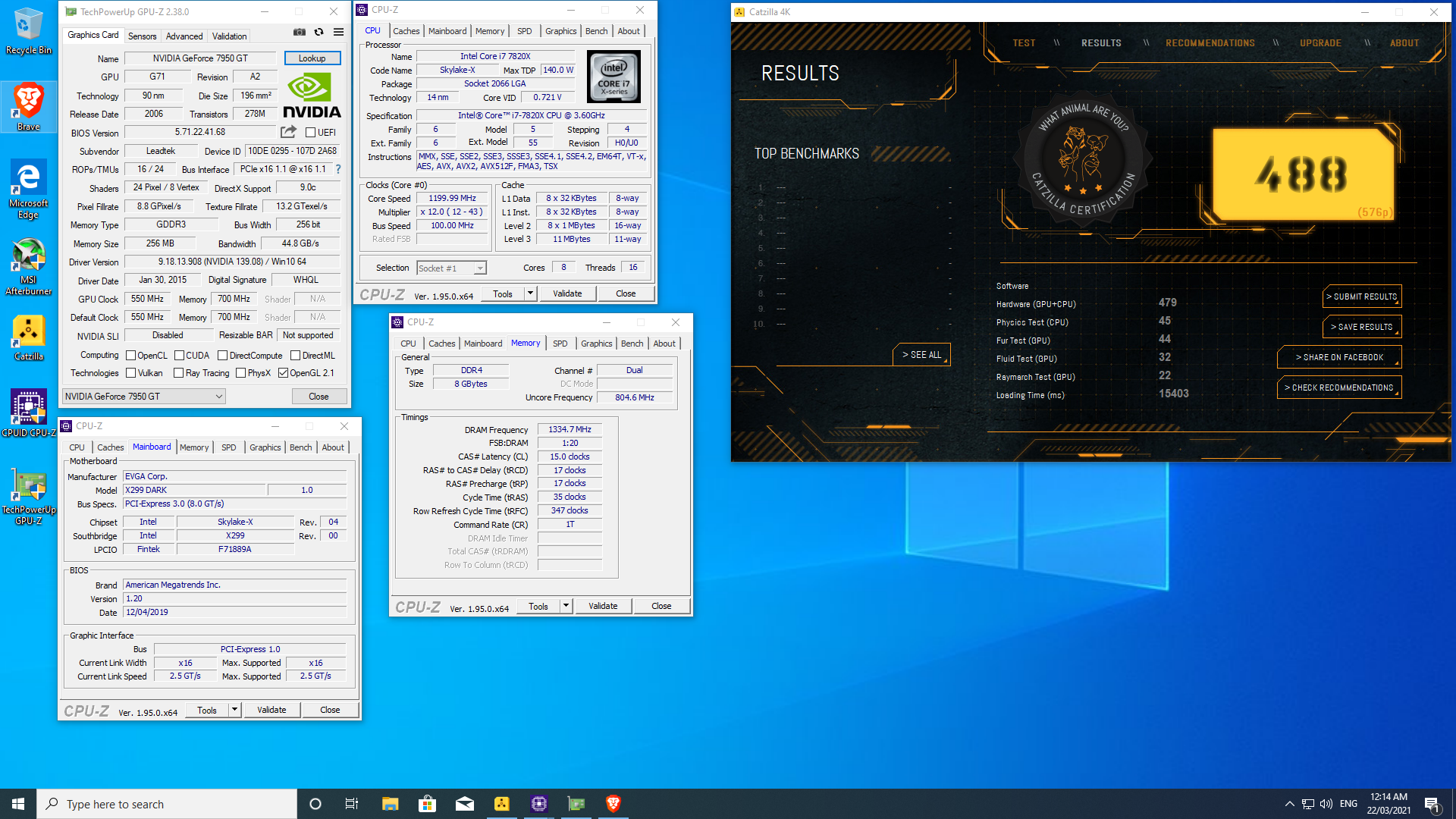
Task: Click SUBMIT RESULTS in Catzilla
Action: click(x=1362, y=297)
